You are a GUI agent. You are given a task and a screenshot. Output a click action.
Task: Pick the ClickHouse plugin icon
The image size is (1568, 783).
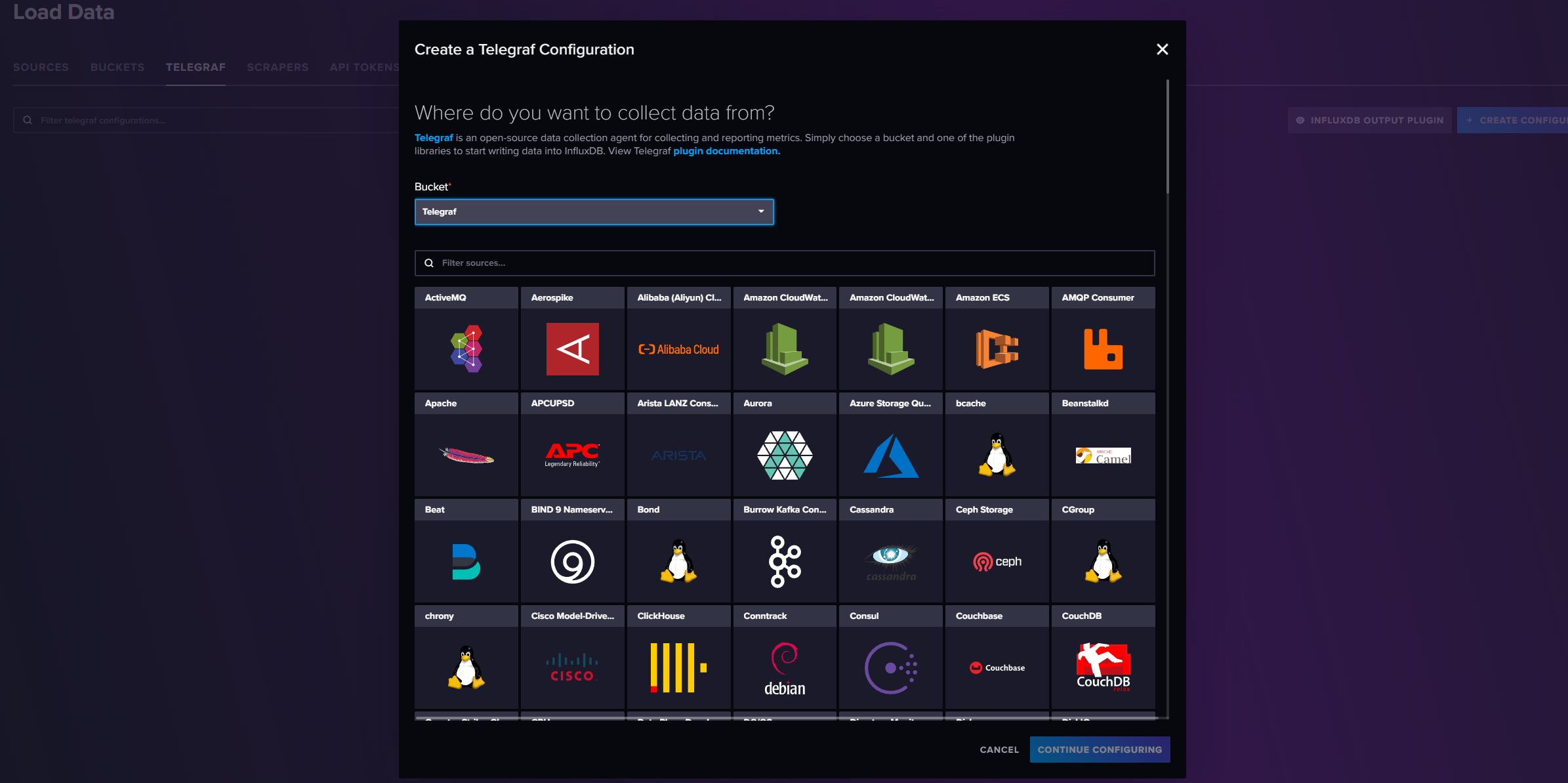pos(678,667)
